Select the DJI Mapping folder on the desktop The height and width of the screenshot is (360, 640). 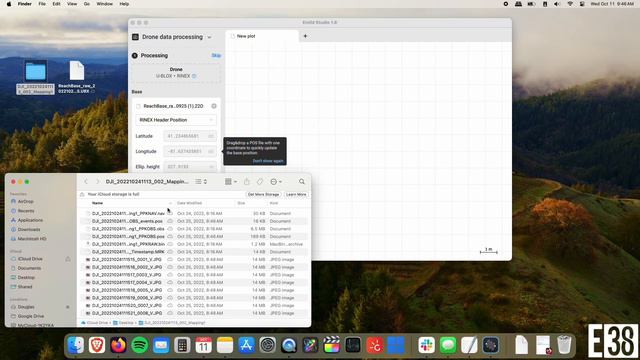pyautogui.click(x=36, y=78)
